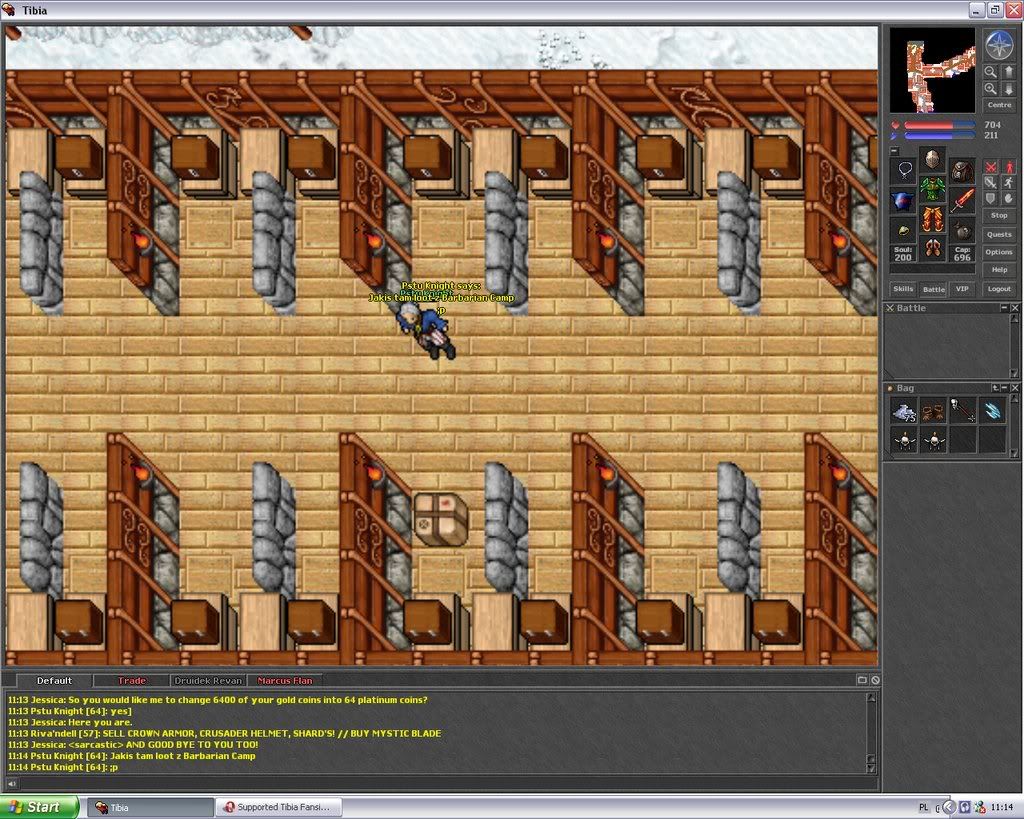This screenshot has width=1024, height=819.
Task: Select the blue shield slot
Action: tap(904, 201)
